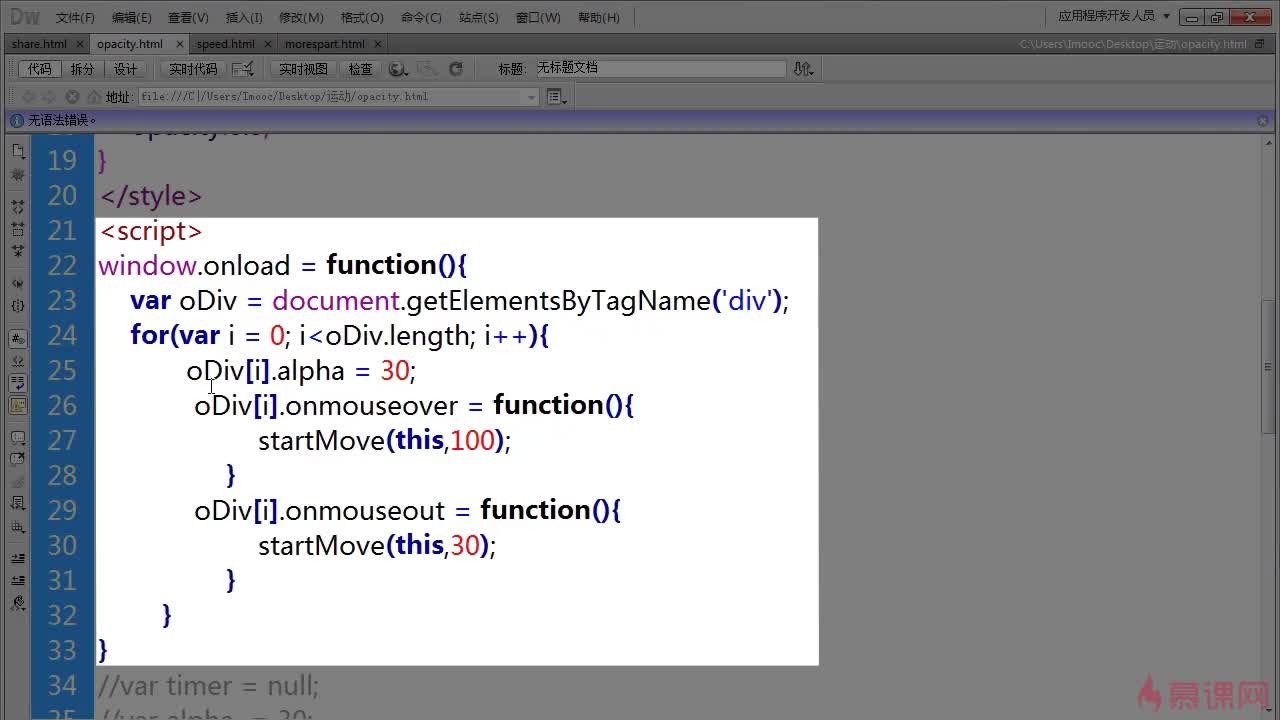Click the refresh design view icon

pyautogui.click(x=456, y=69)
